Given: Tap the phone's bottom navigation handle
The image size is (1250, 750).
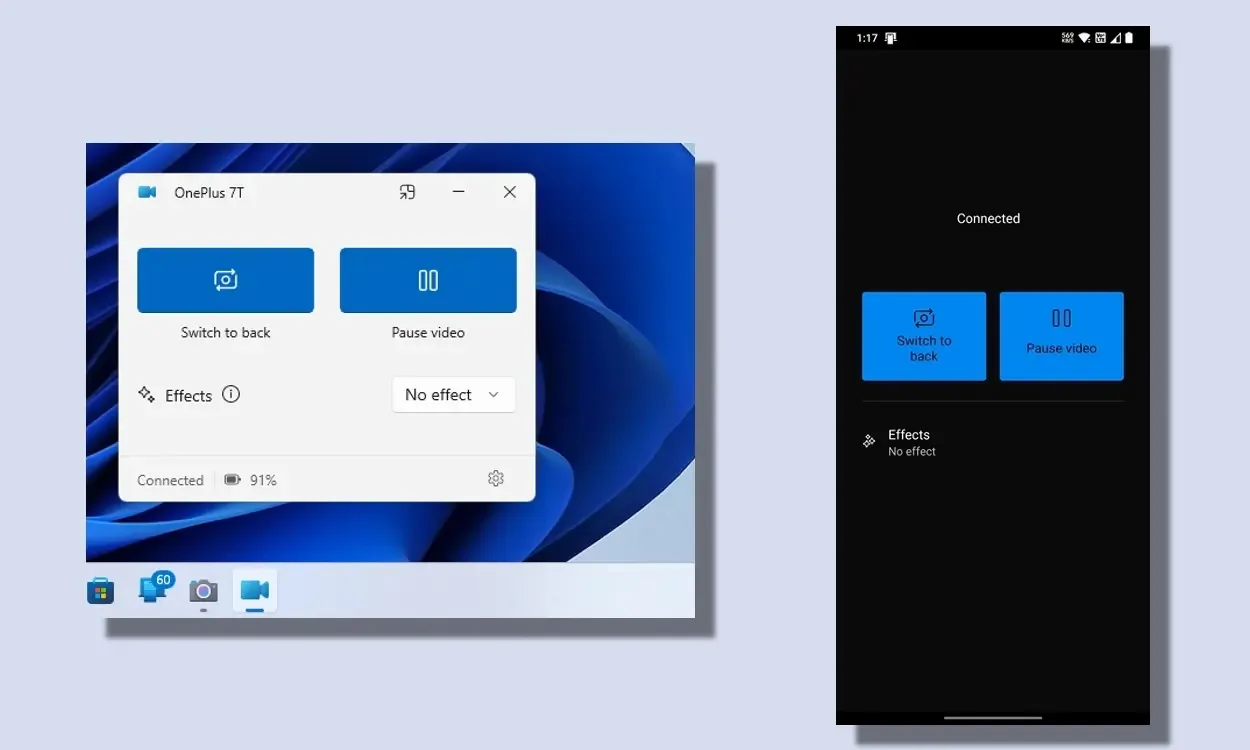Looking at the screenshot, I should [992, 717].
